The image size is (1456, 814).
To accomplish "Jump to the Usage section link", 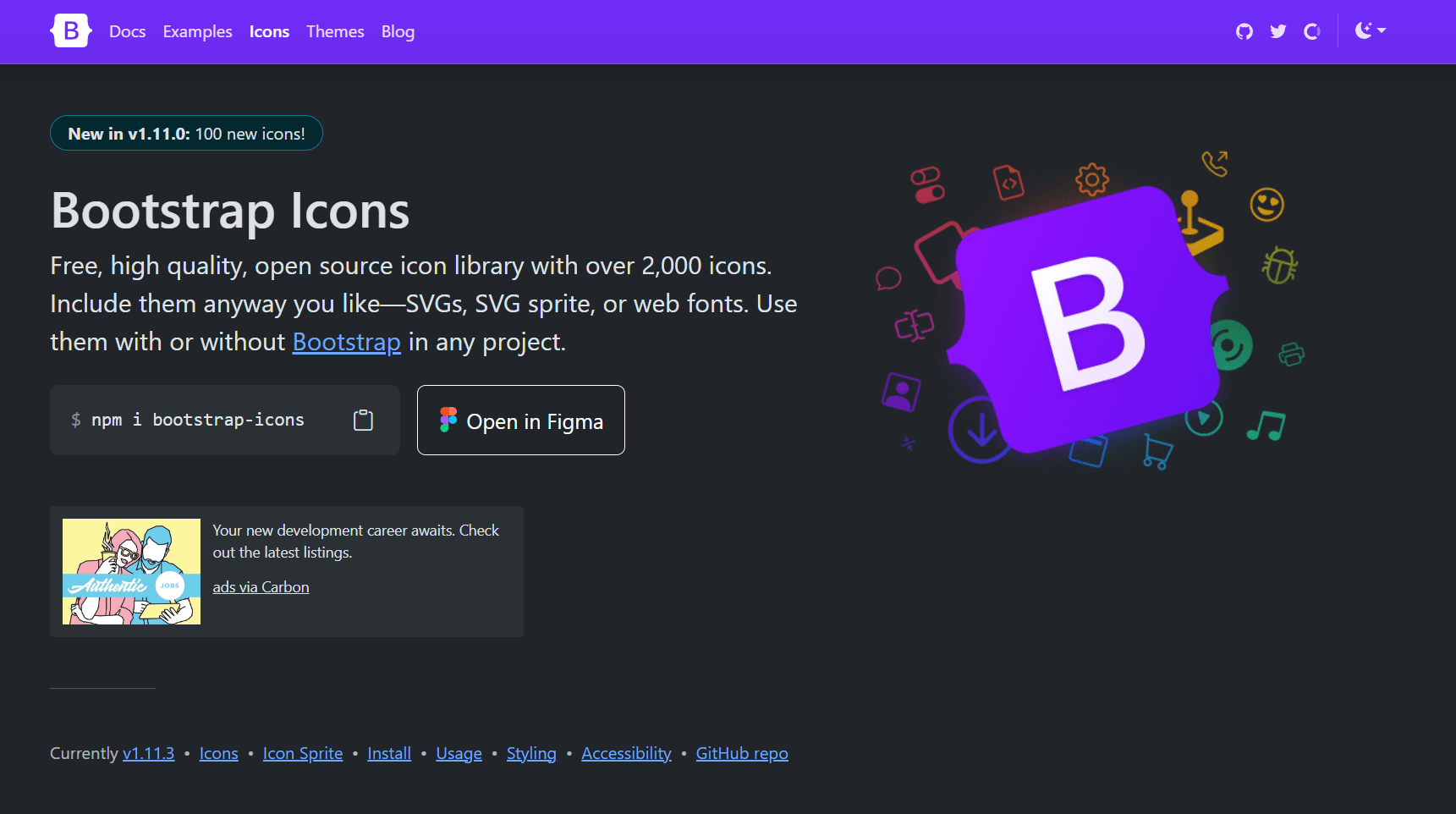I will (x=459, y=753).
